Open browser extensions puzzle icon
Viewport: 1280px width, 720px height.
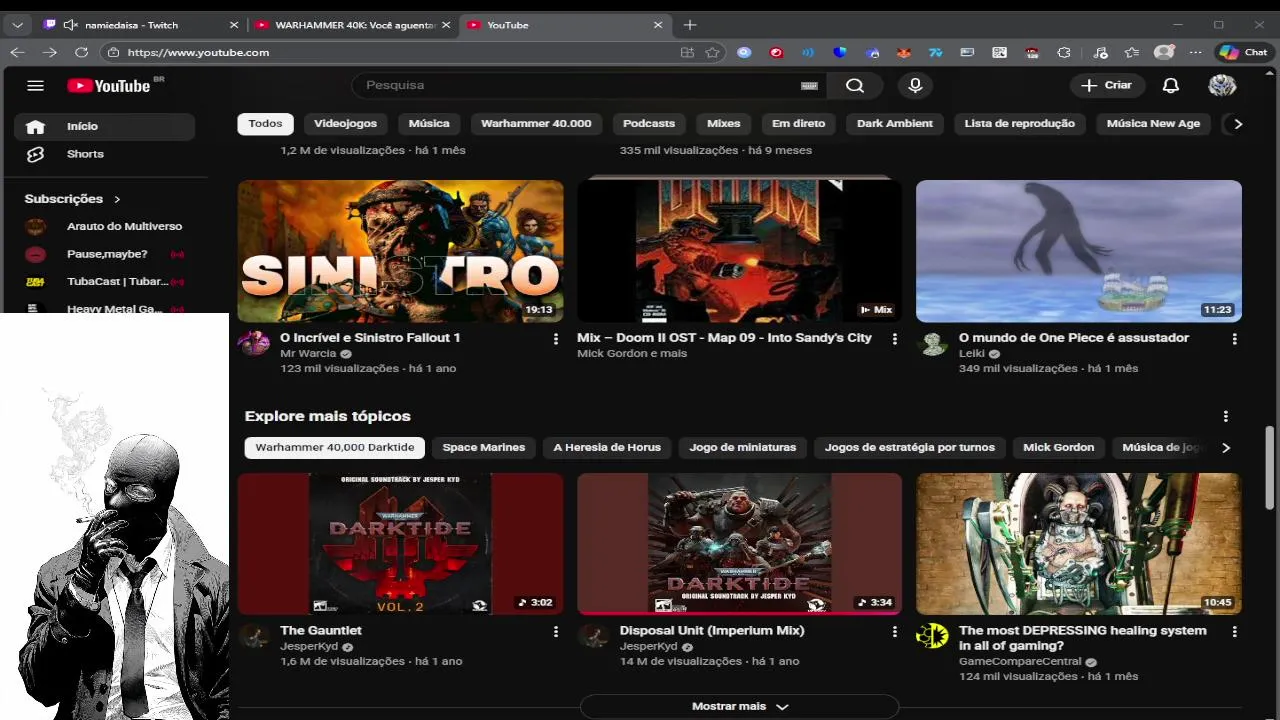point(1064,52)
